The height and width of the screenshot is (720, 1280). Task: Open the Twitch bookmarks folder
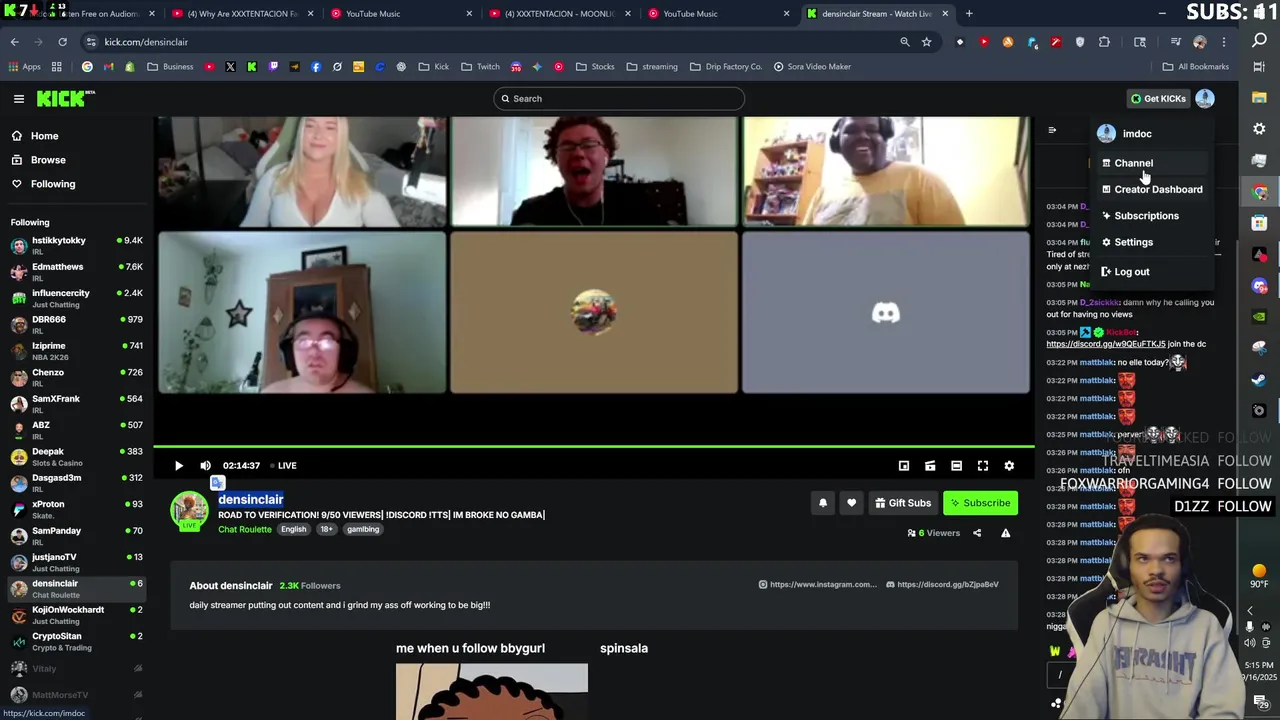coord(480,67)
